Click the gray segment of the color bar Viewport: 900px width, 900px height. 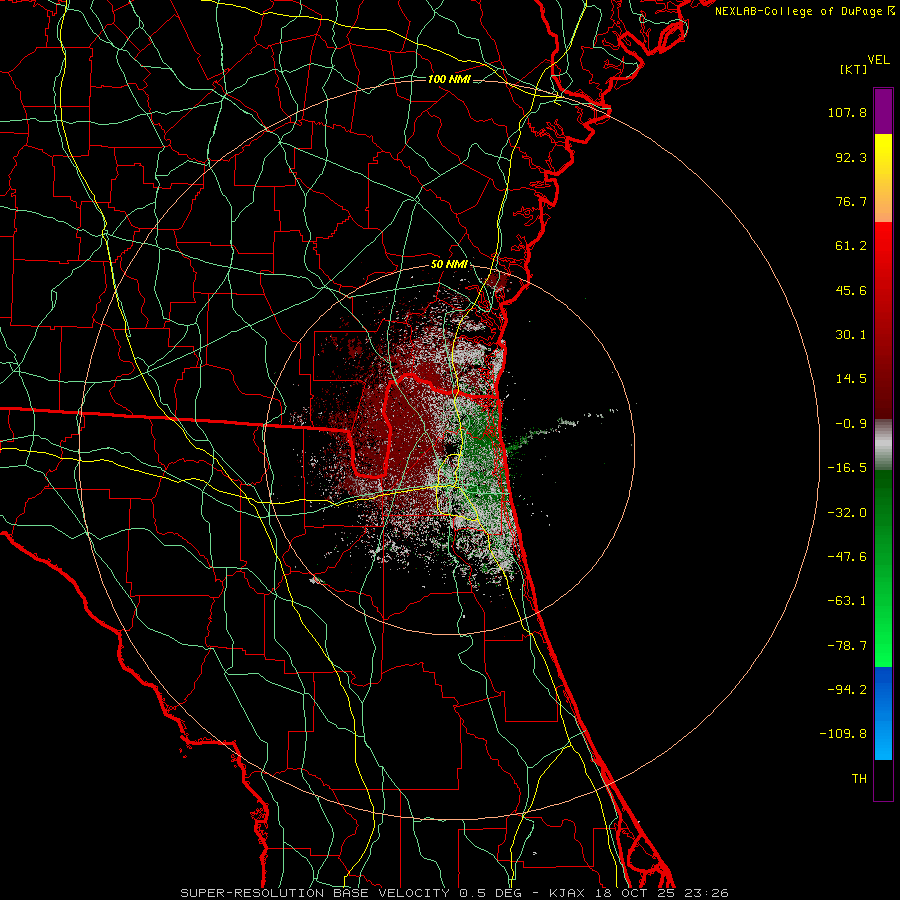click(883, 444)
